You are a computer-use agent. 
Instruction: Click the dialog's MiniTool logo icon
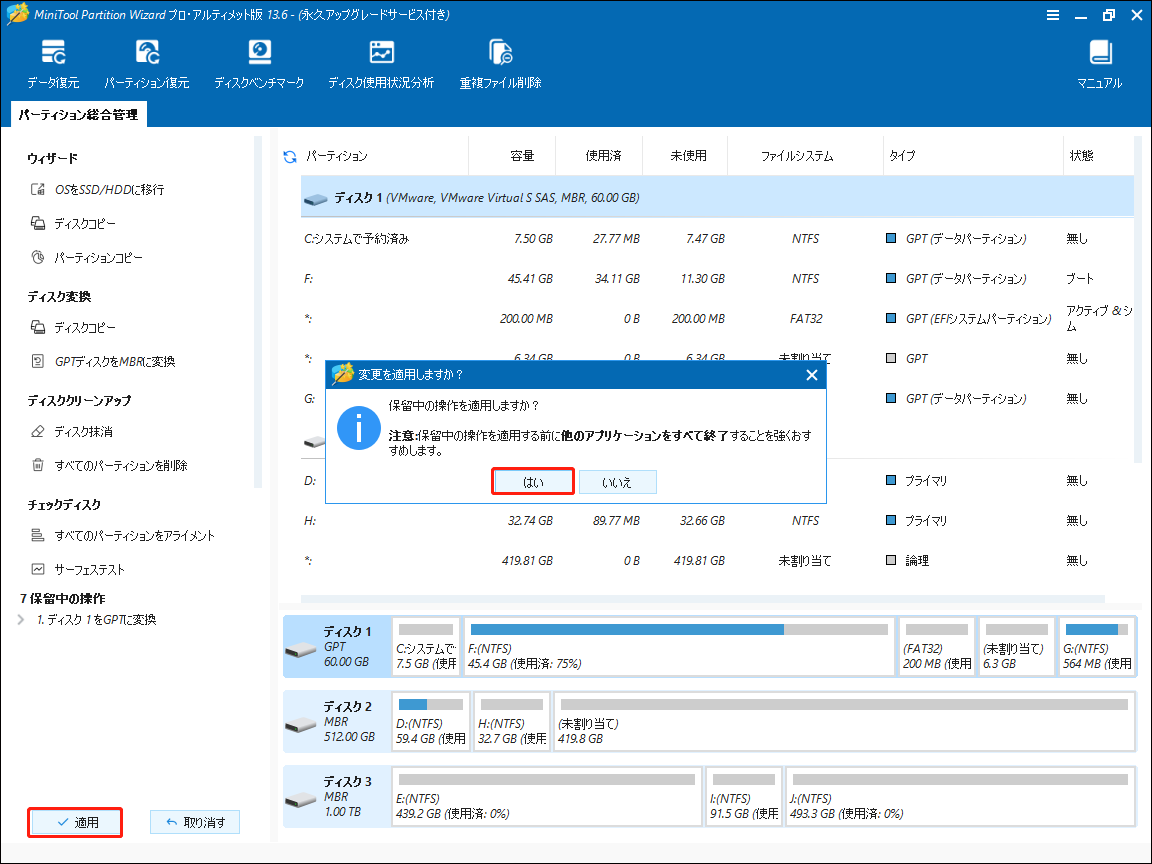coord(342,374)
